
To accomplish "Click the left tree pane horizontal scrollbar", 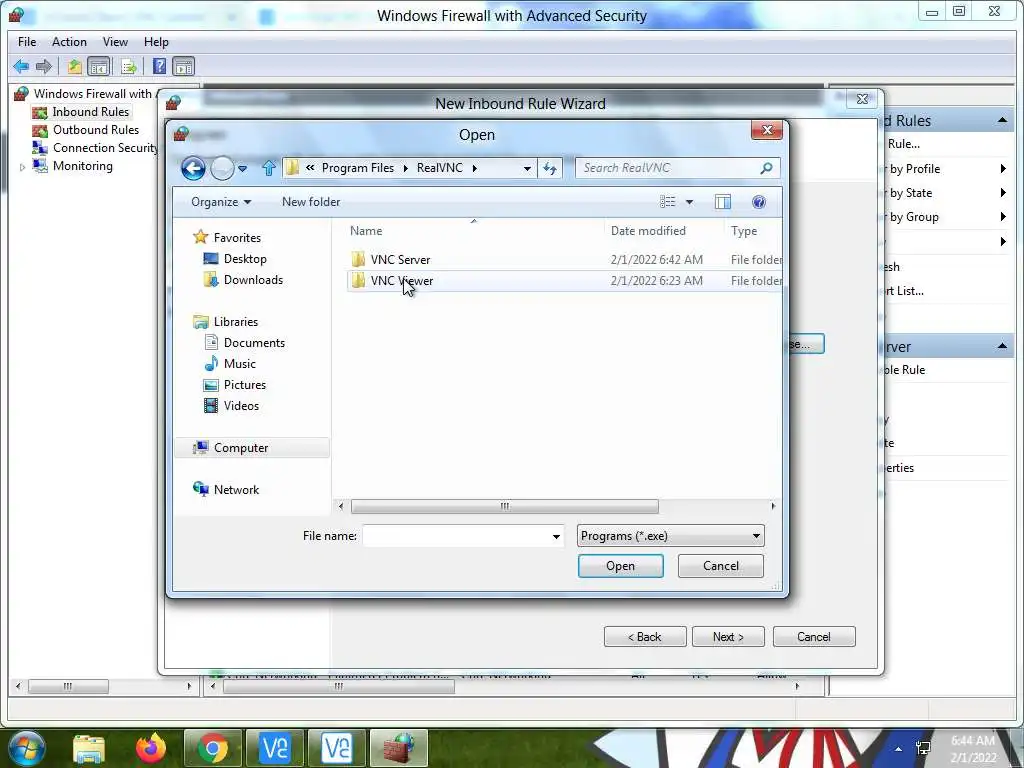I will click(68, 686).
